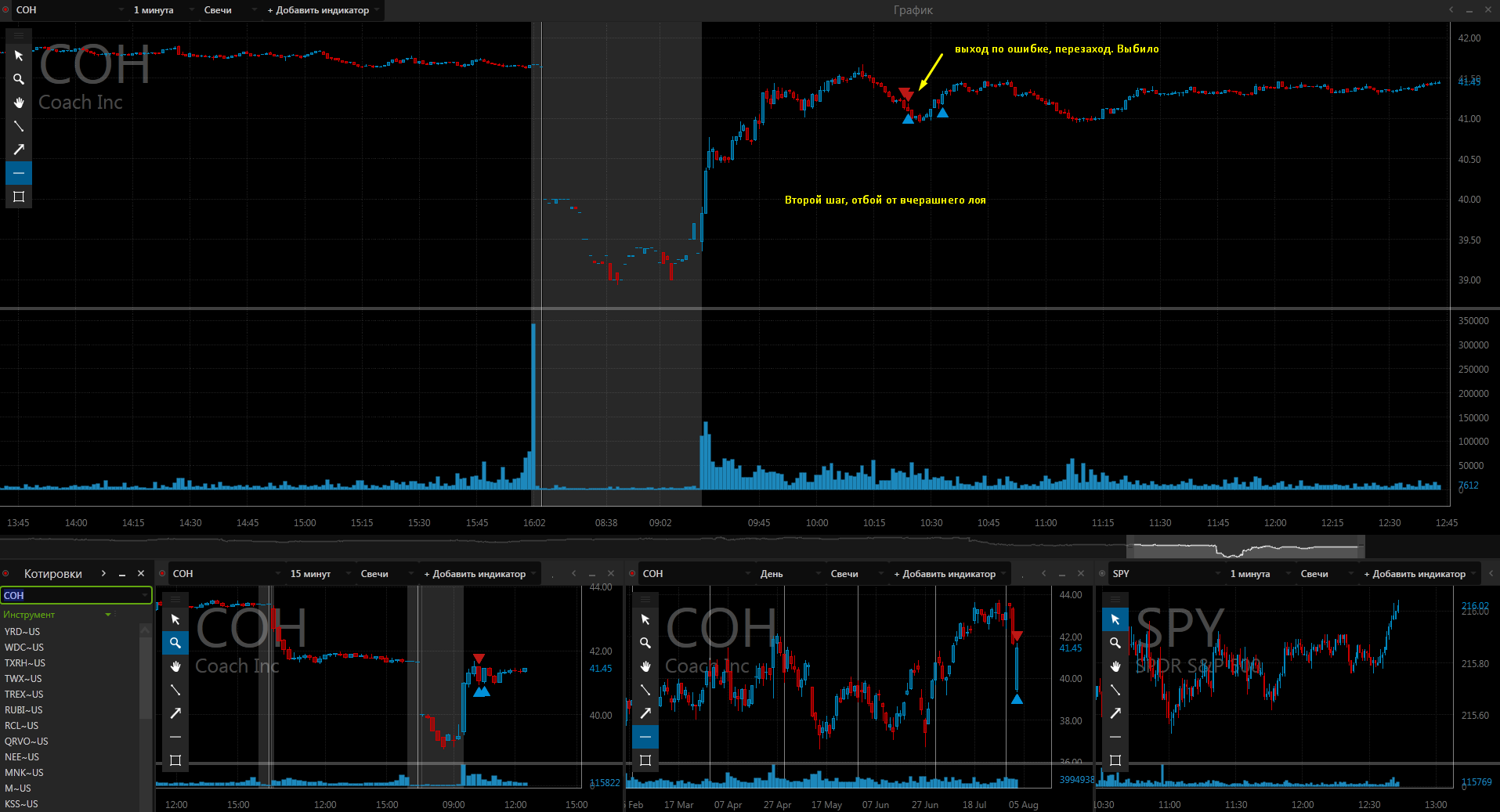Screen dimensions: 1500x812
Task: Select the hand pan tool in main chart
Action: (x=19, y=103)
